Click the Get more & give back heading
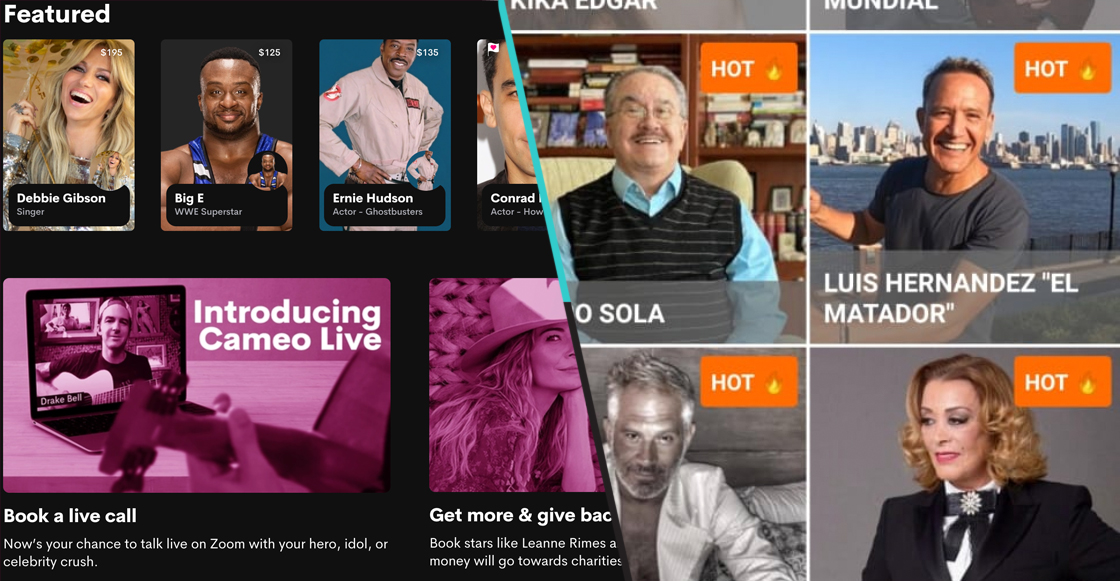This screenshot has height=581, width=1120. pyautogui.click(x=521, y=515)
